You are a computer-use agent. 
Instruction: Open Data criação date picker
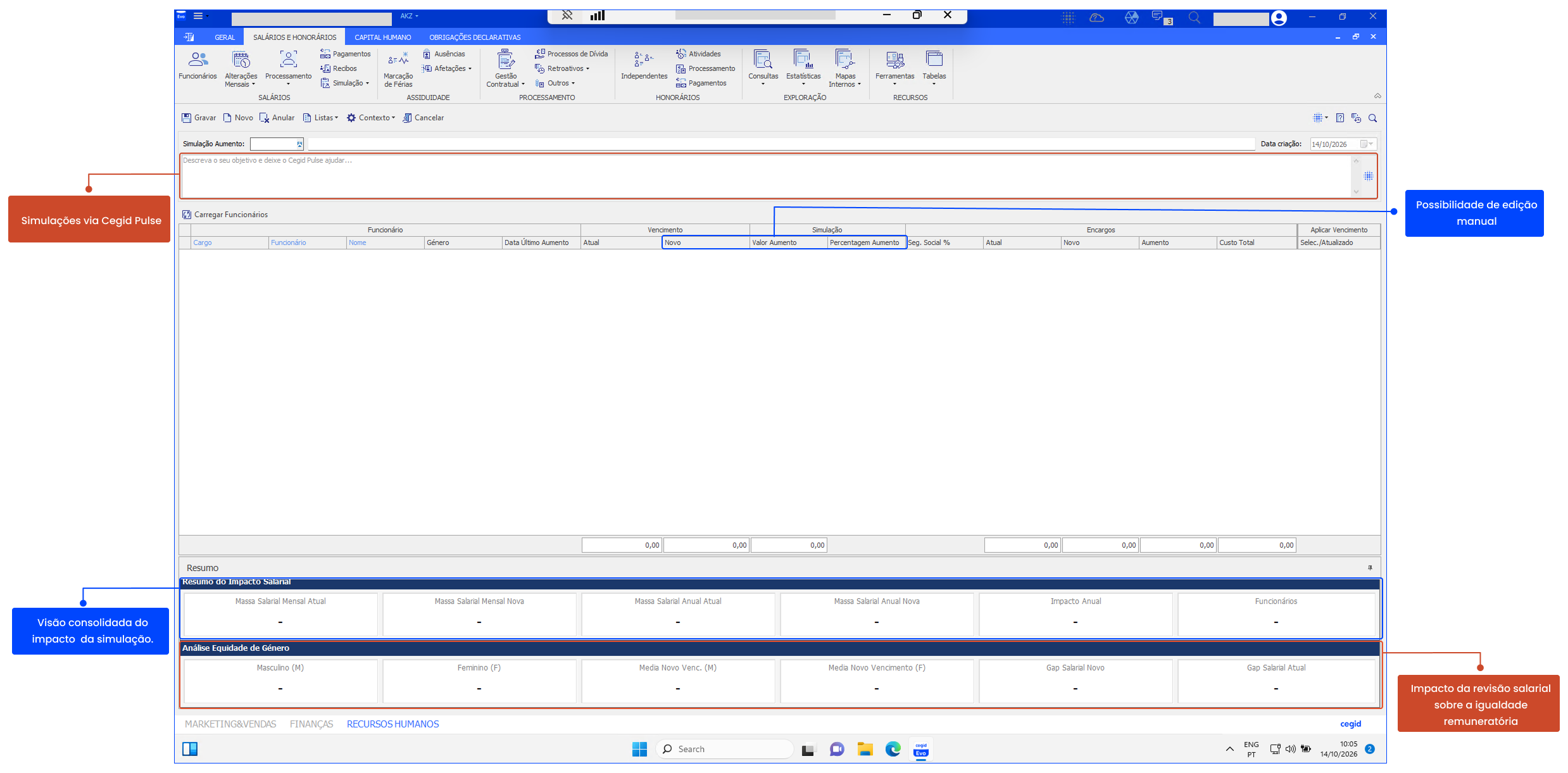click(x=1367, y=144)
